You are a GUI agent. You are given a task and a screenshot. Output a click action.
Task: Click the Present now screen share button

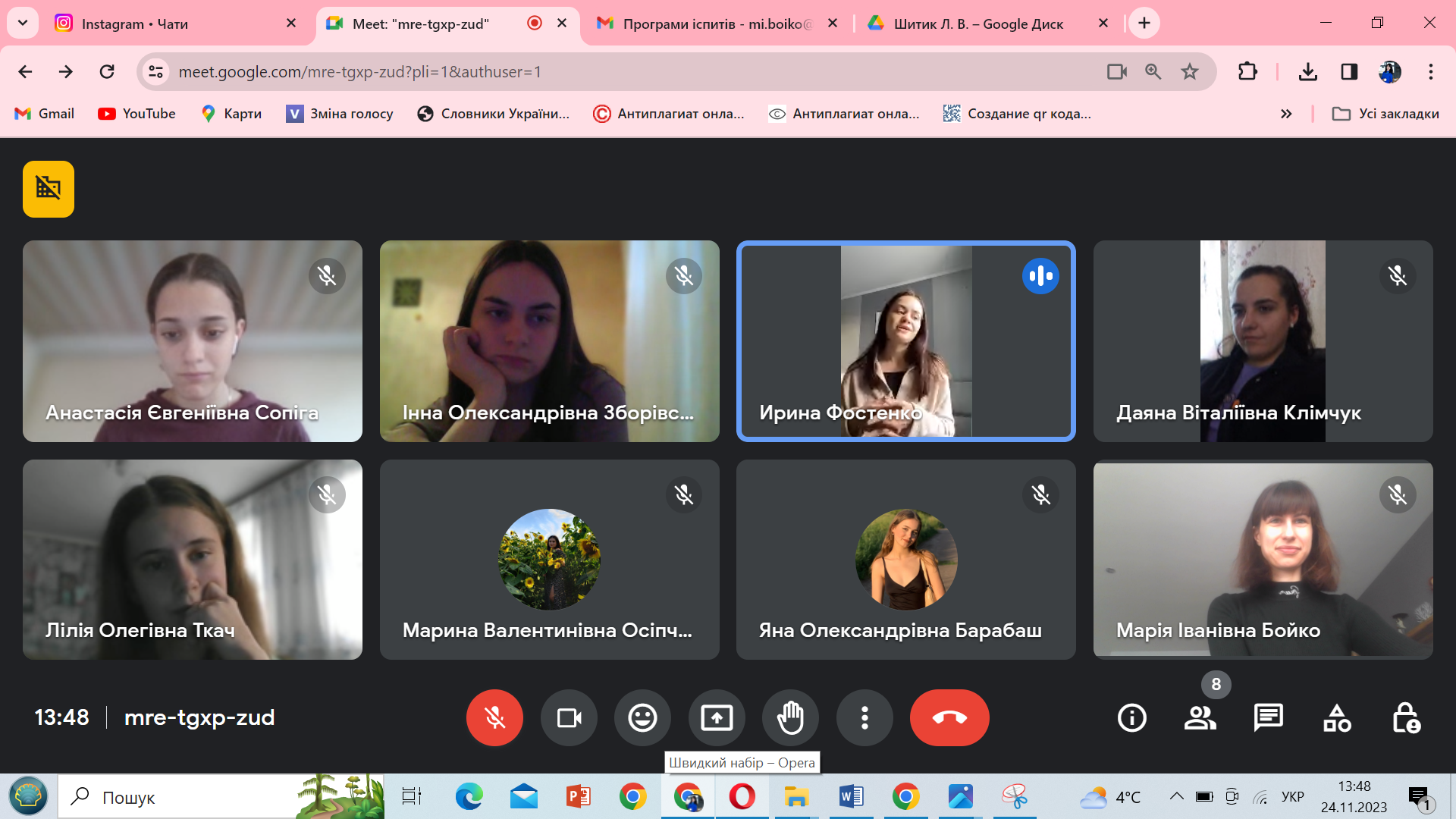pyautogui.click(x=717, y=717)
